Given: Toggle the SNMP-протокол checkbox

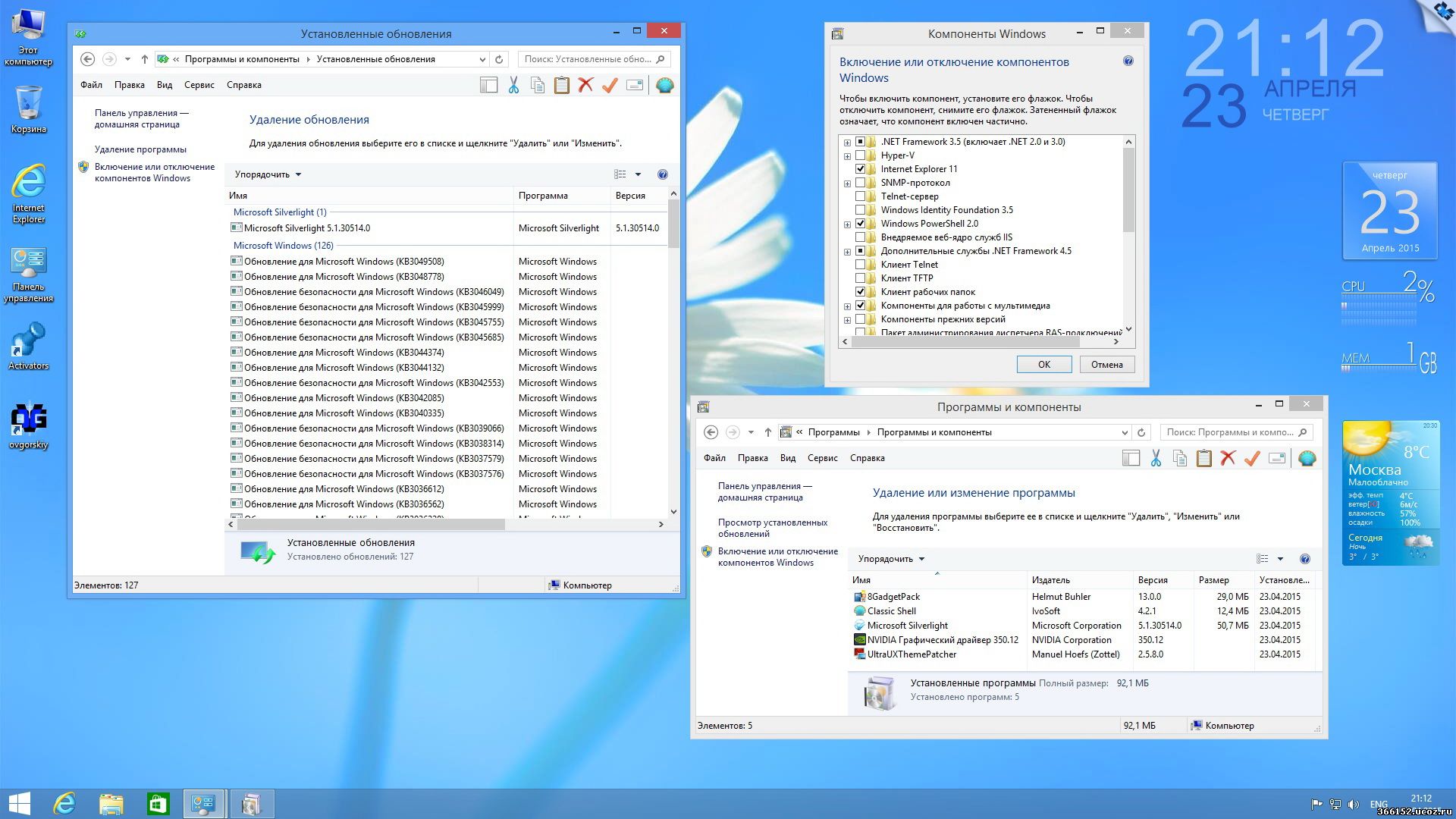Looking at the screenshot, I should tap(860, 183).
